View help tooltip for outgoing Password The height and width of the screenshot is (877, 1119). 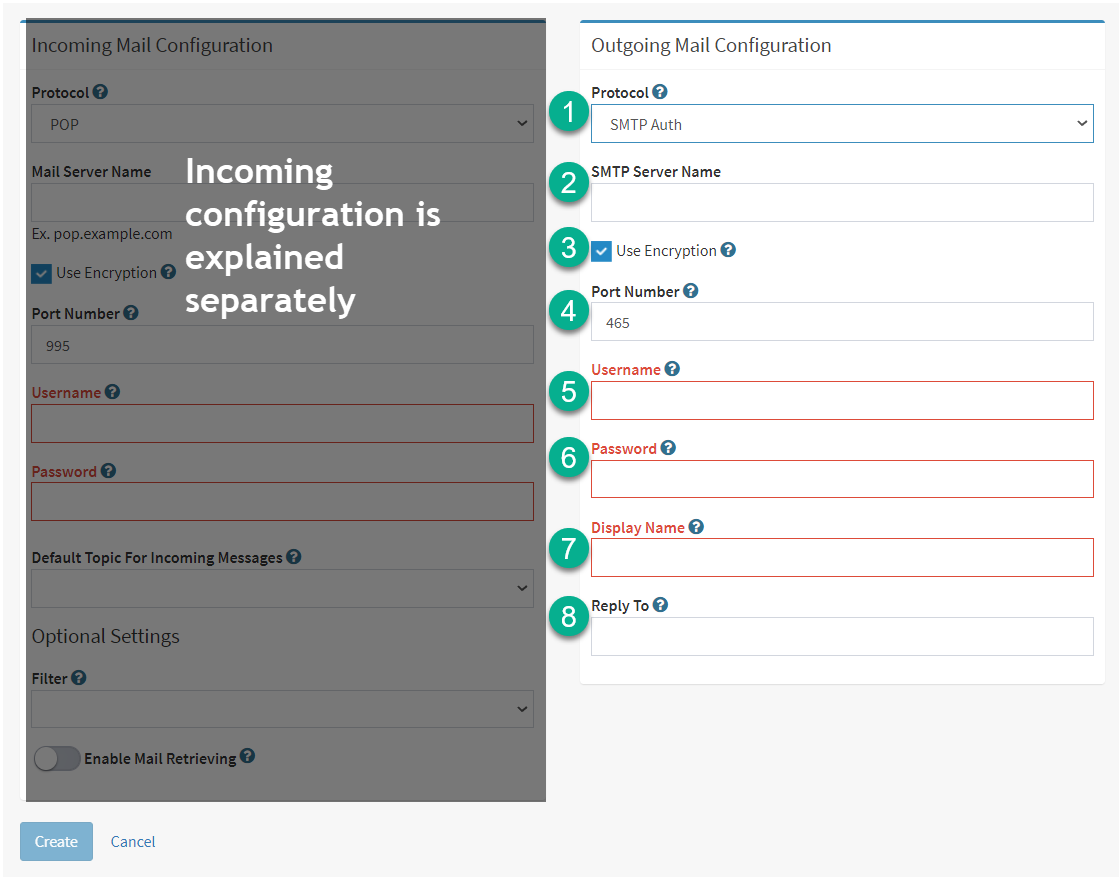pos(668,448)
